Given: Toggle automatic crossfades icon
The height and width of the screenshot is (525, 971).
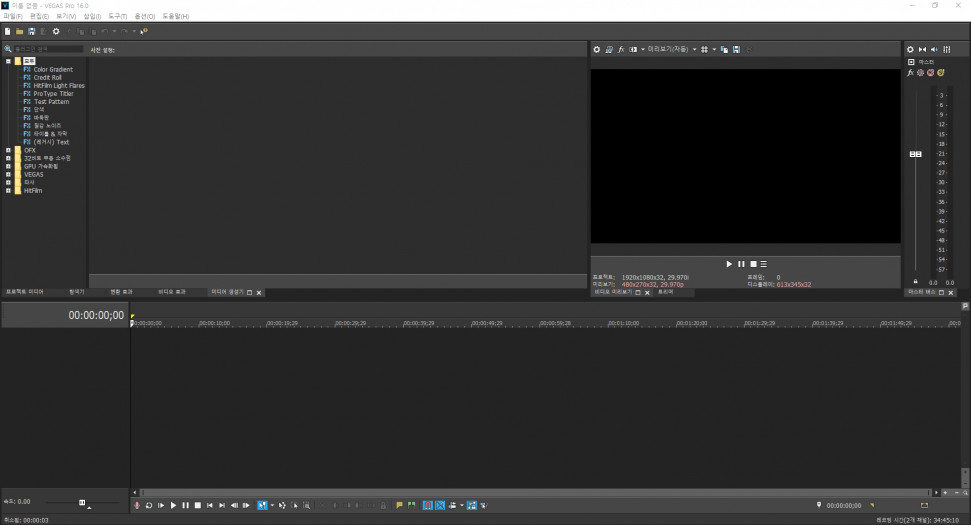Looking at the screenshot, I should point(440,505).
